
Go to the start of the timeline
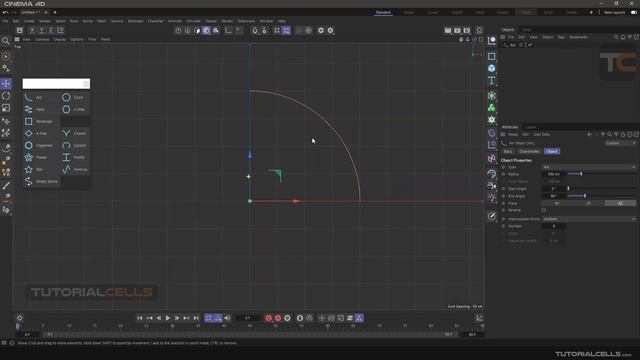(x=140, y=318)
